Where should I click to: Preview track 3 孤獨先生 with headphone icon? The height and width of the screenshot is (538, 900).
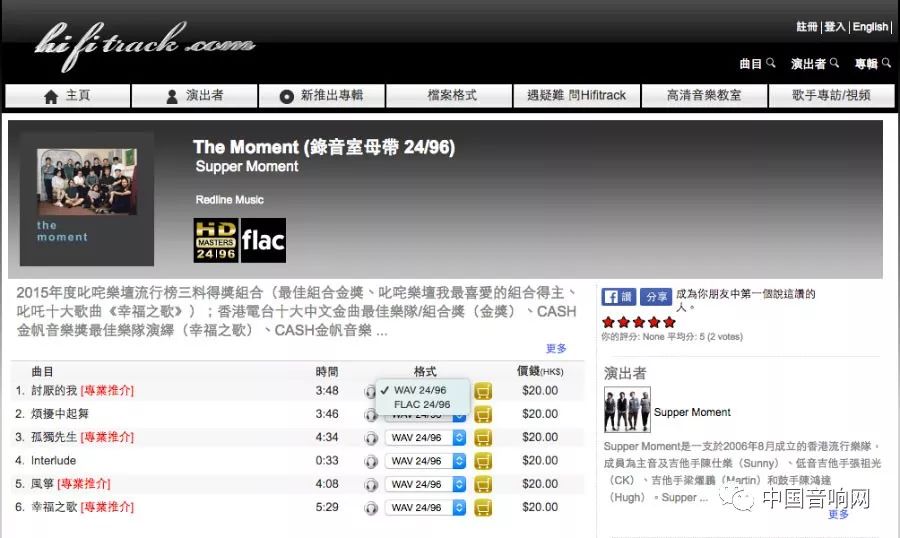(371, 438)
